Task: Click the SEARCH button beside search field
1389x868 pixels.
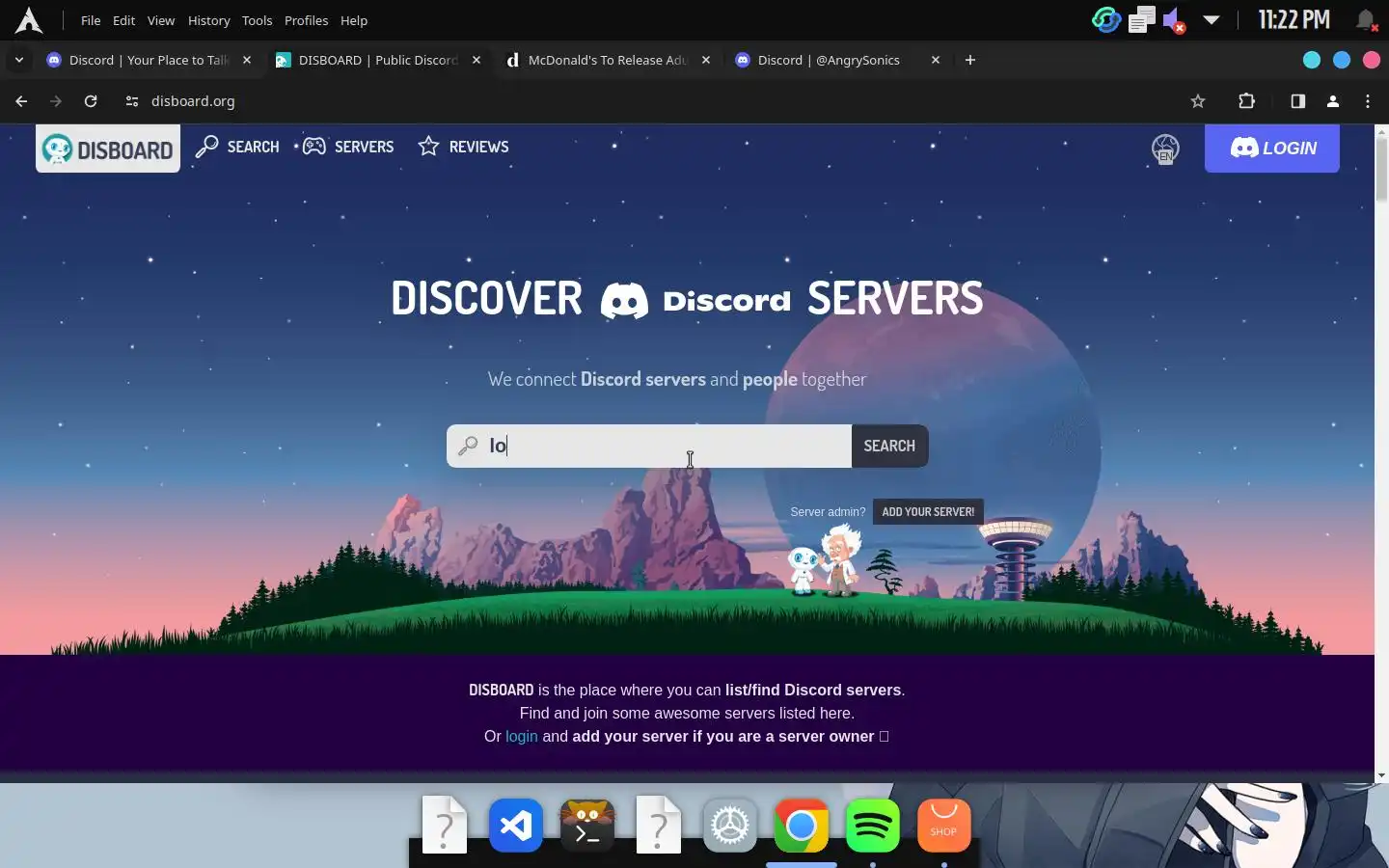Action: 889,446
